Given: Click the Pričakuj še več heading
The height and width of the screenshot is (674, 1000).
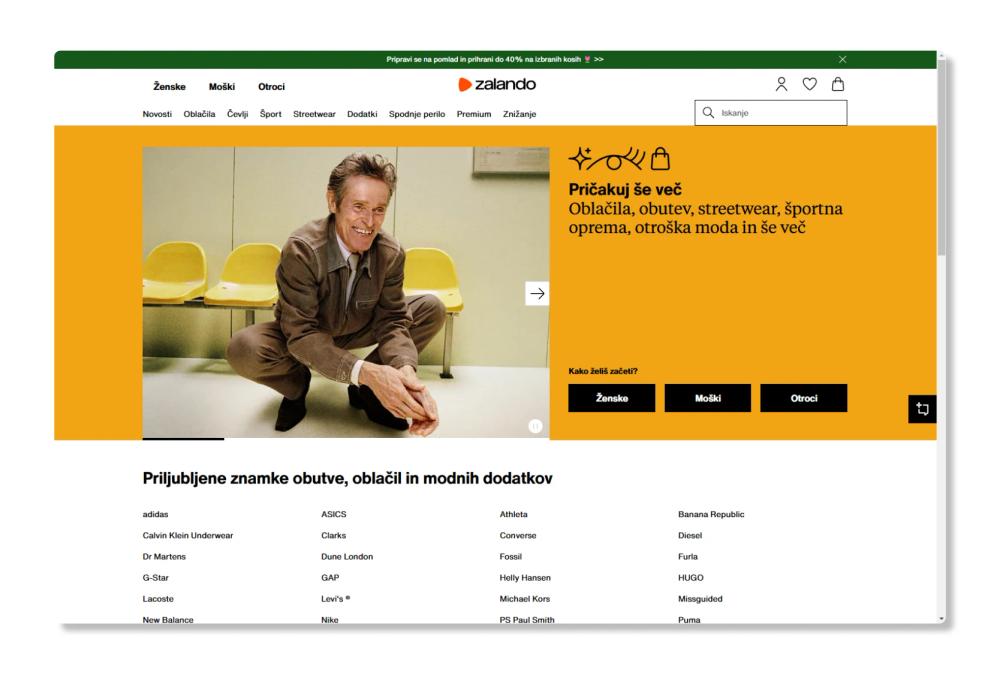Looking at the screenshot, I should point(625,189).
